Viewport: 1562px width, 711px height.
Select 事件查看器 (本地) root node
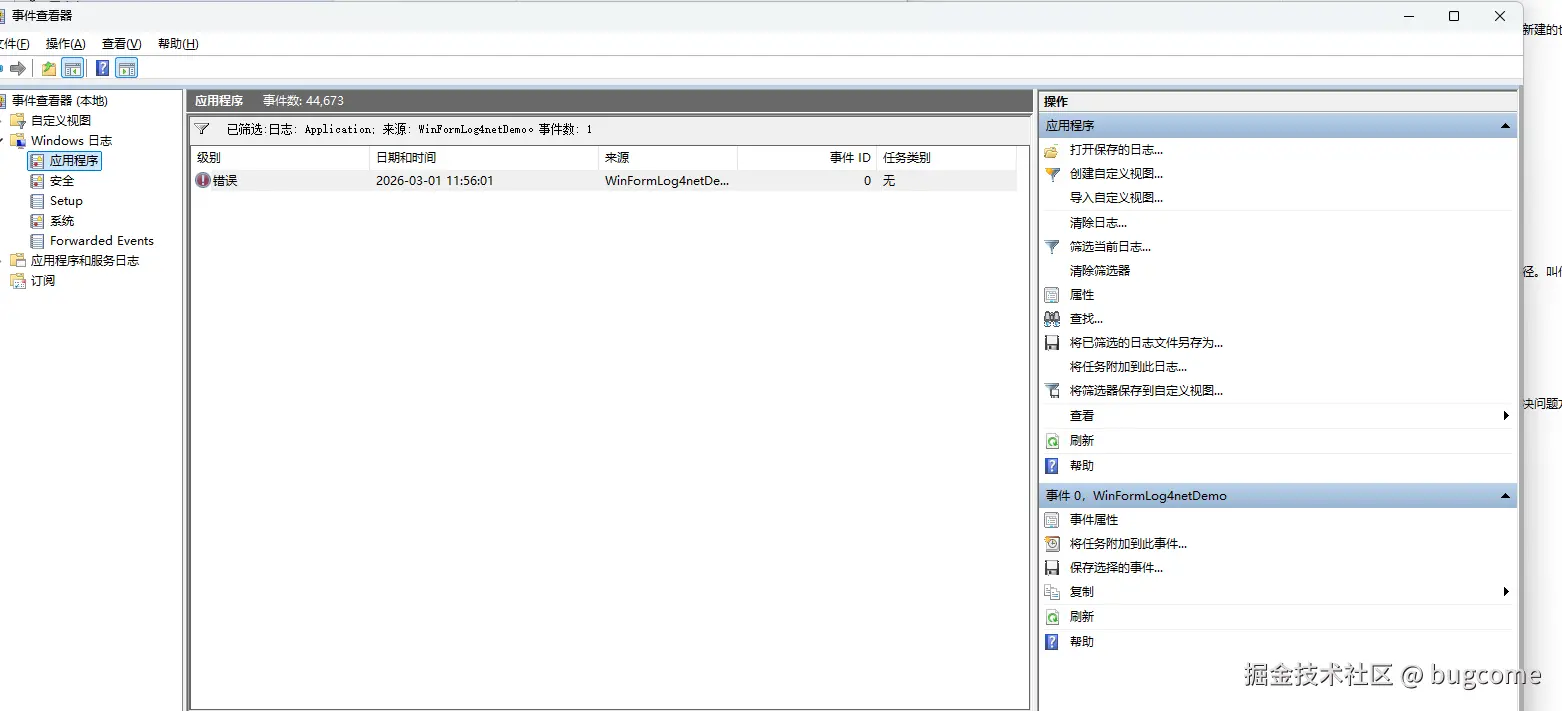point(60,101)
